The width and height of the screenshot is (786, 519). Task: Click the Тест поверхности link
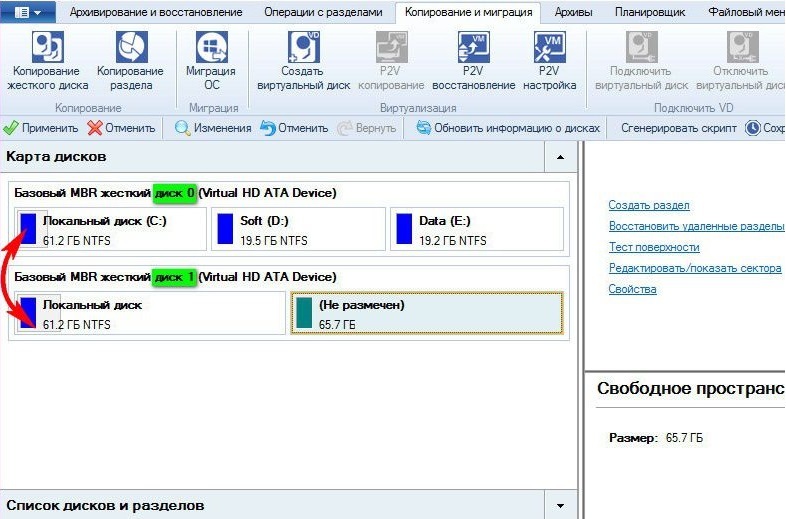tap(654, 247)
